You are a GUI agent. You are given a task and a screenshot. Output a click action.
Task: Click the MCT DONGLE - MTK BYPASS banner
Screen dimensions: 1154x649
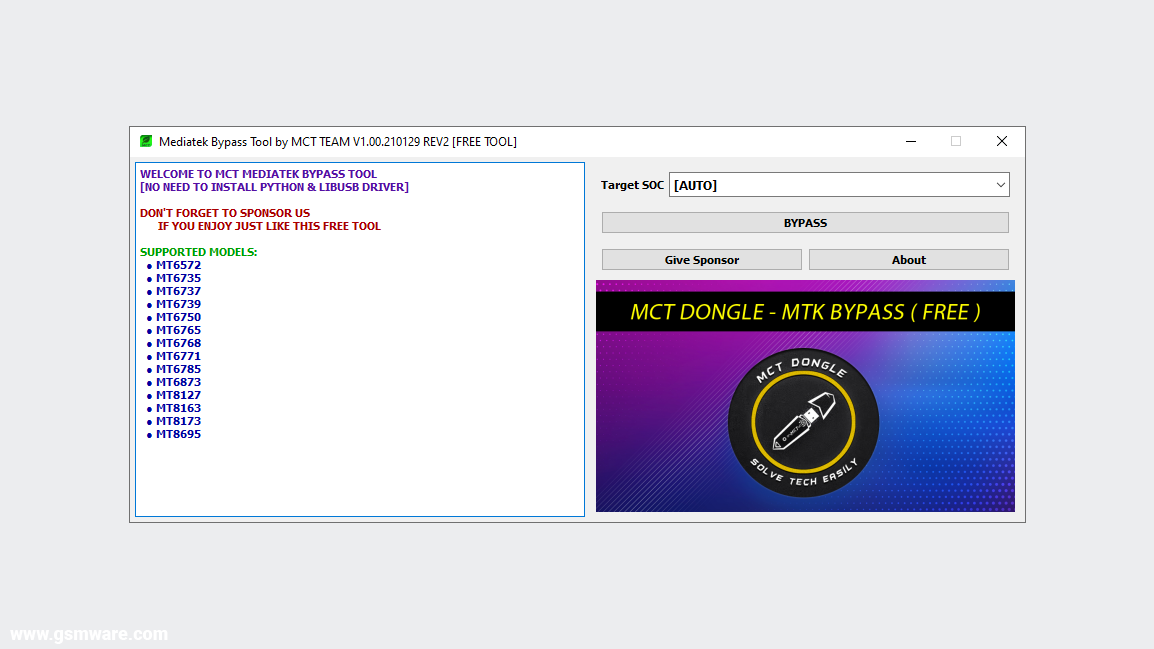804,310
